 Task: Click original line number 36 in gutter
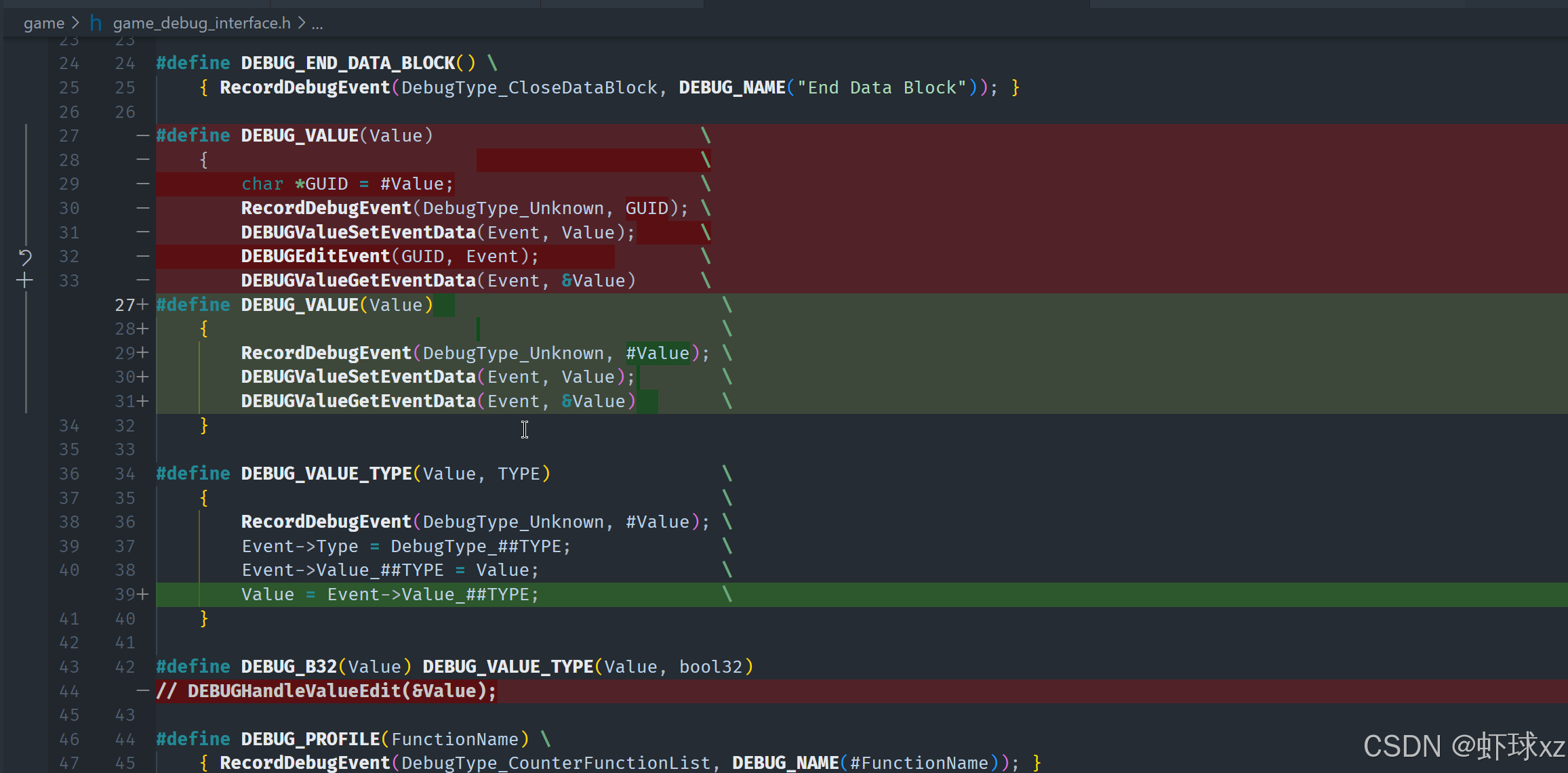69,474
